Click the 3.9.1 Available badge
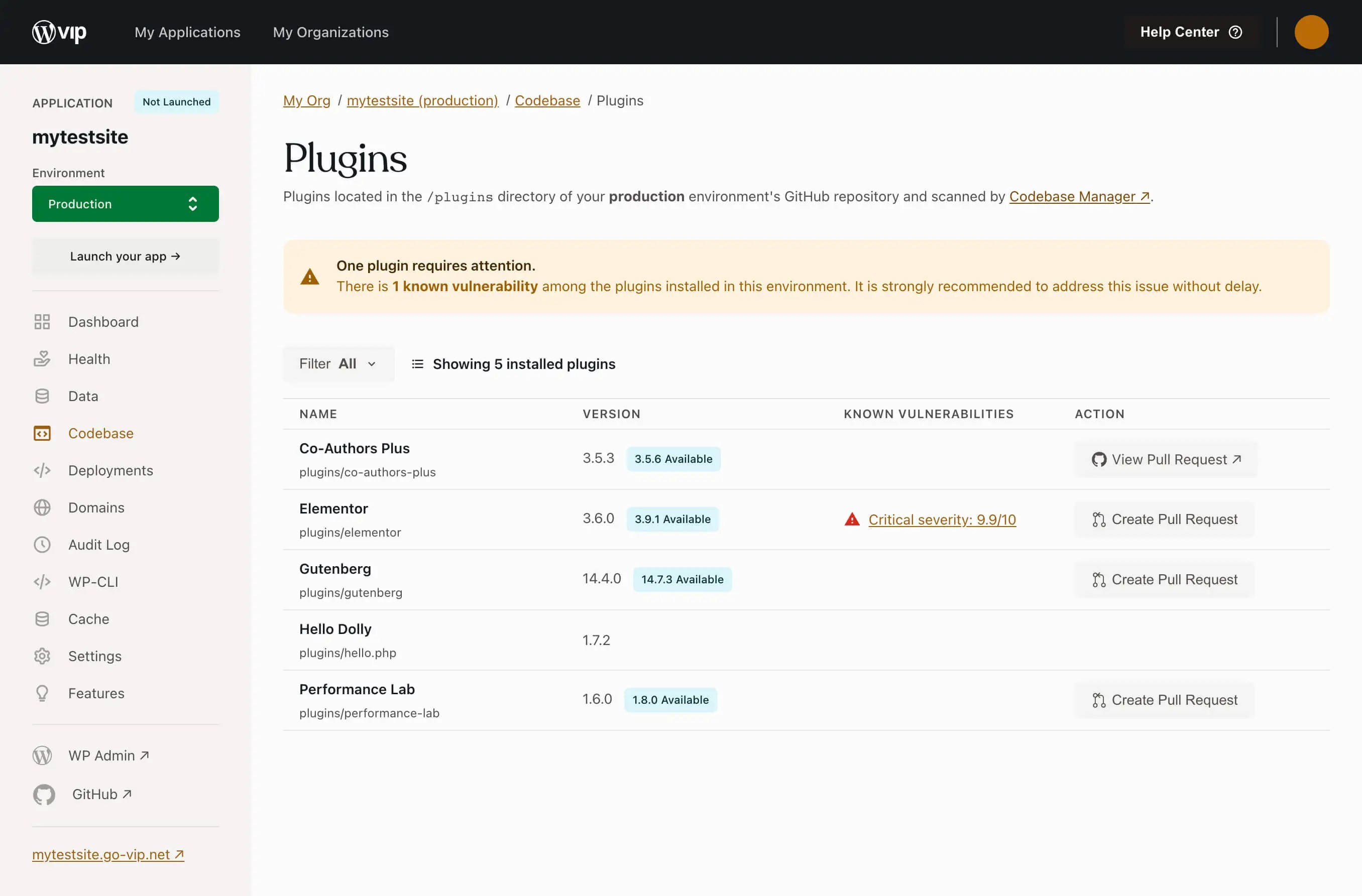This screenshot has height=896, width=1362. click(x=672, y=519)
